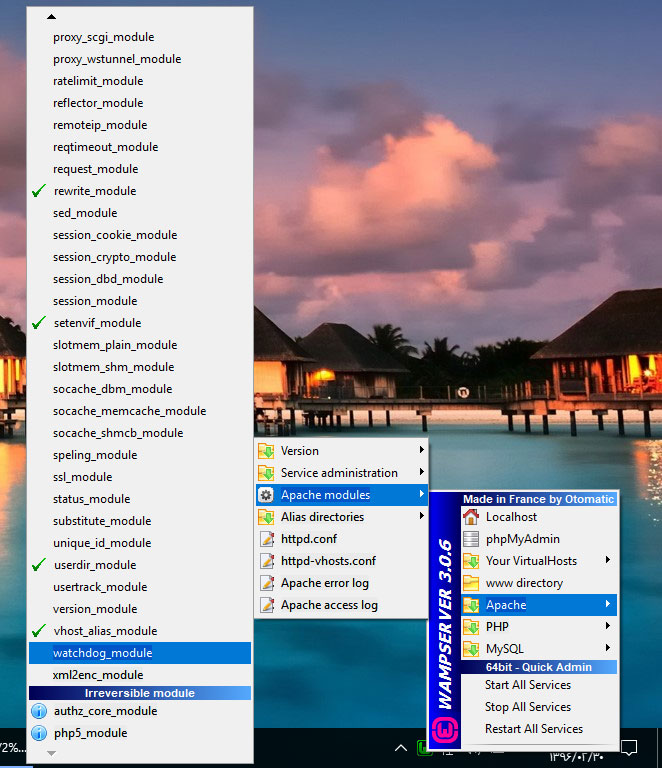
Task: Click the notification center icon in taskbar
Action: pos(629,747)
